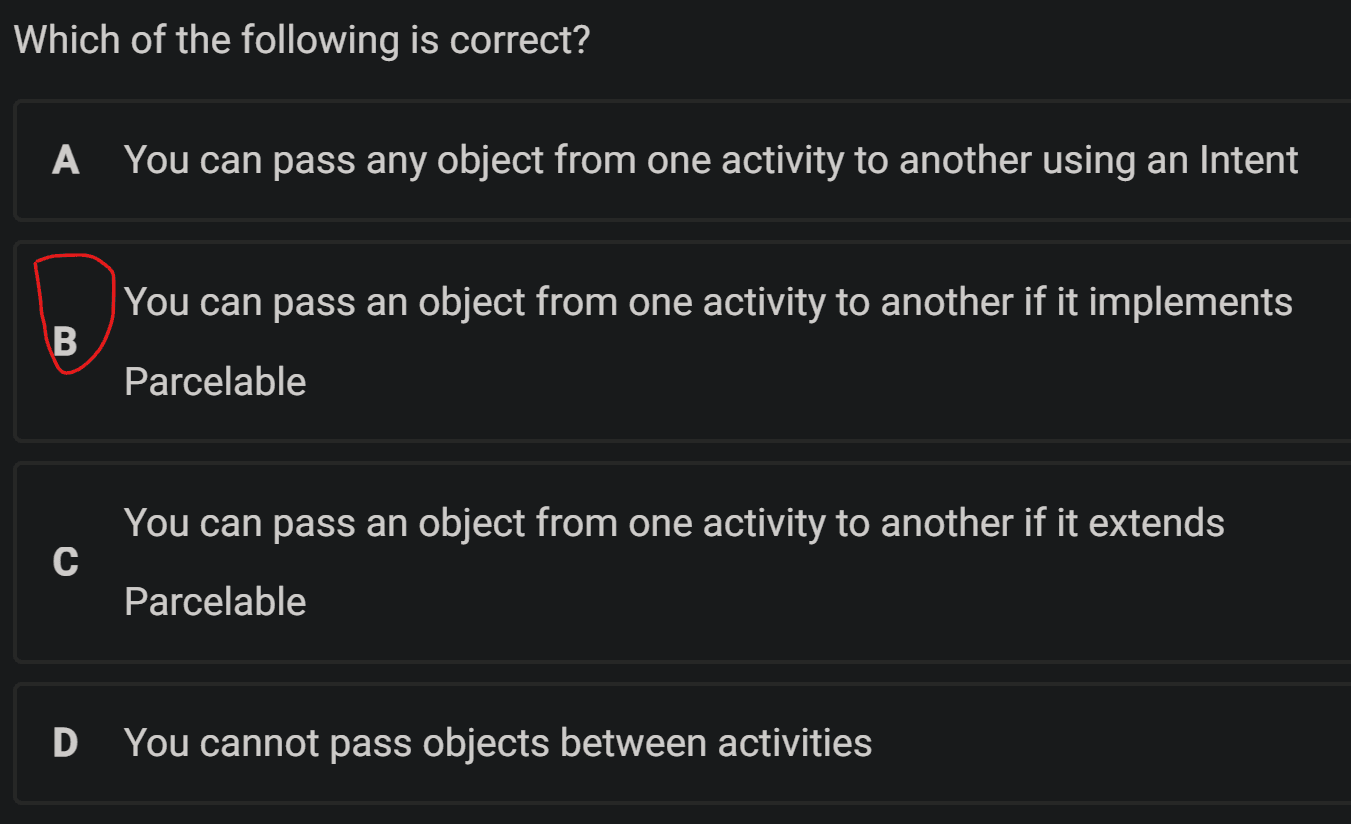The width and height of the screenshot is (1351, 824).
Task: Pick answer option letter D
Action: [65, 743]
